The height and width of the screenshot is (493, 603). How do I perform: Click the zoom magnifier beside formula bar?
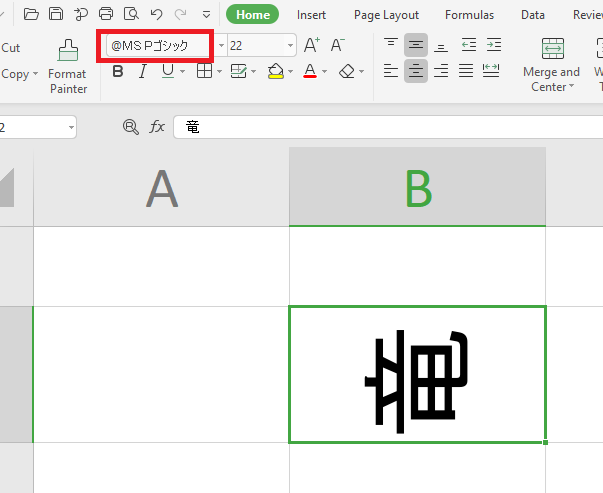[x=130, y=127]
